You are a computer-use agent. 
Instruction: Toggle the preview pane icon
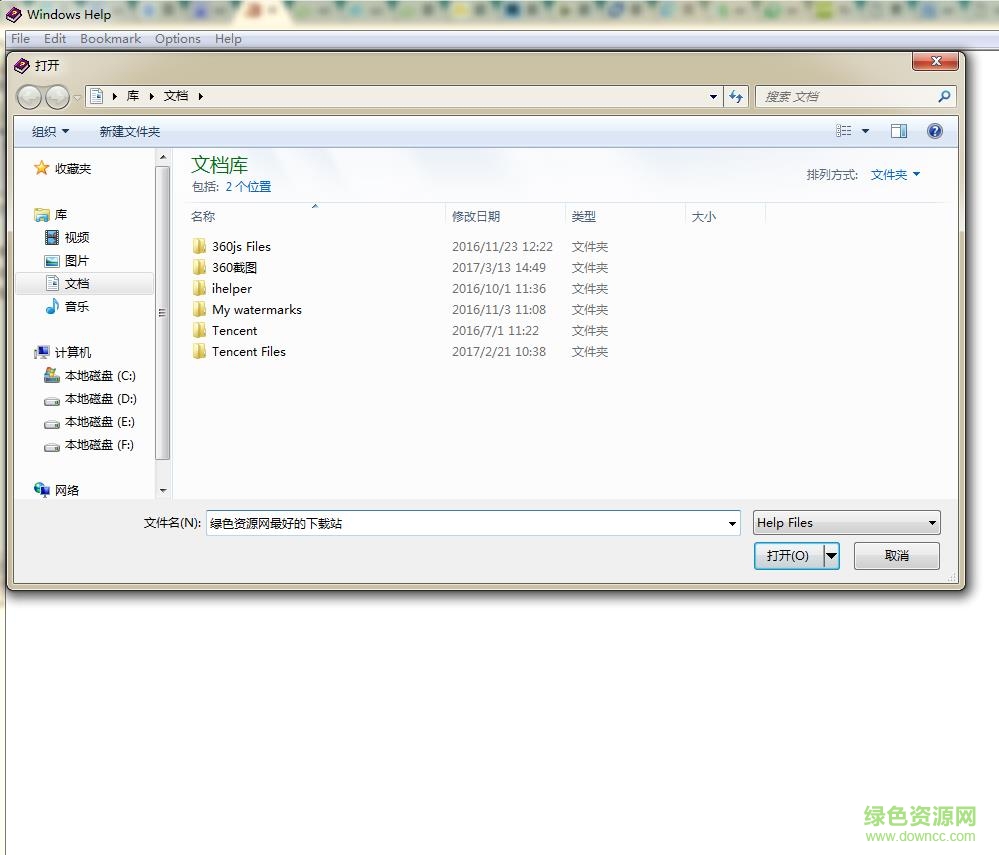[x=898, y=130]
